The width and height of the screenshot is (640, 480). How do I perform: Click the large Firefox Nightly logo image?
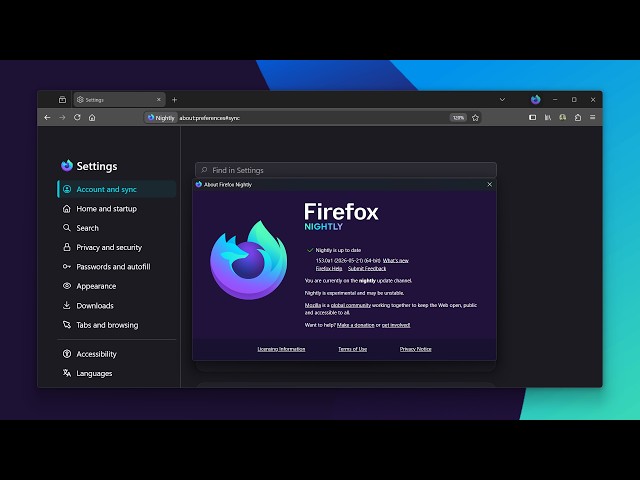tap(249, 260)
